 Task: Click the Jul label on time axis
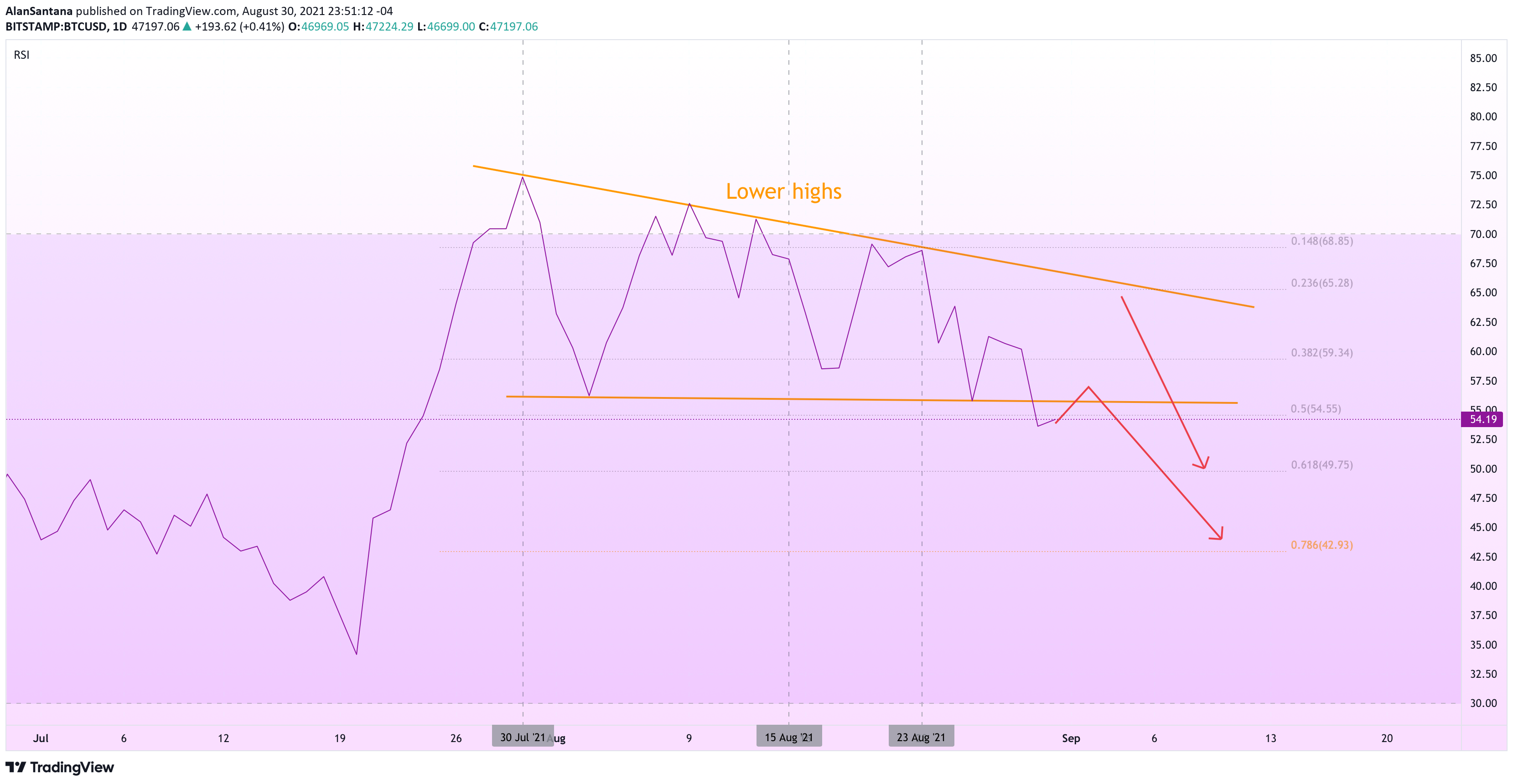[41, 738]
